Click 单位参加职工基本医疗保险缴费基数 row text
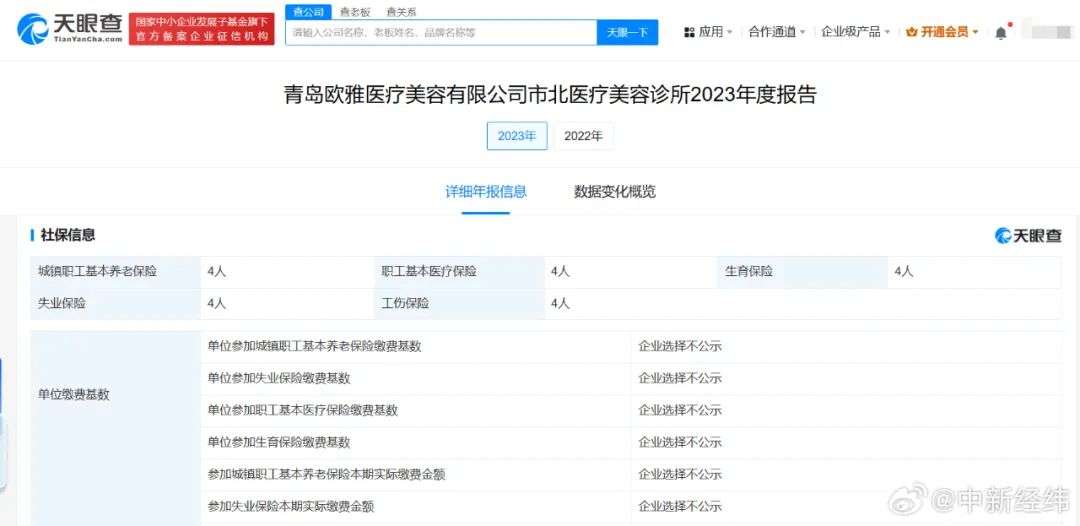1080x526 pixels. (x=302, y=410)
